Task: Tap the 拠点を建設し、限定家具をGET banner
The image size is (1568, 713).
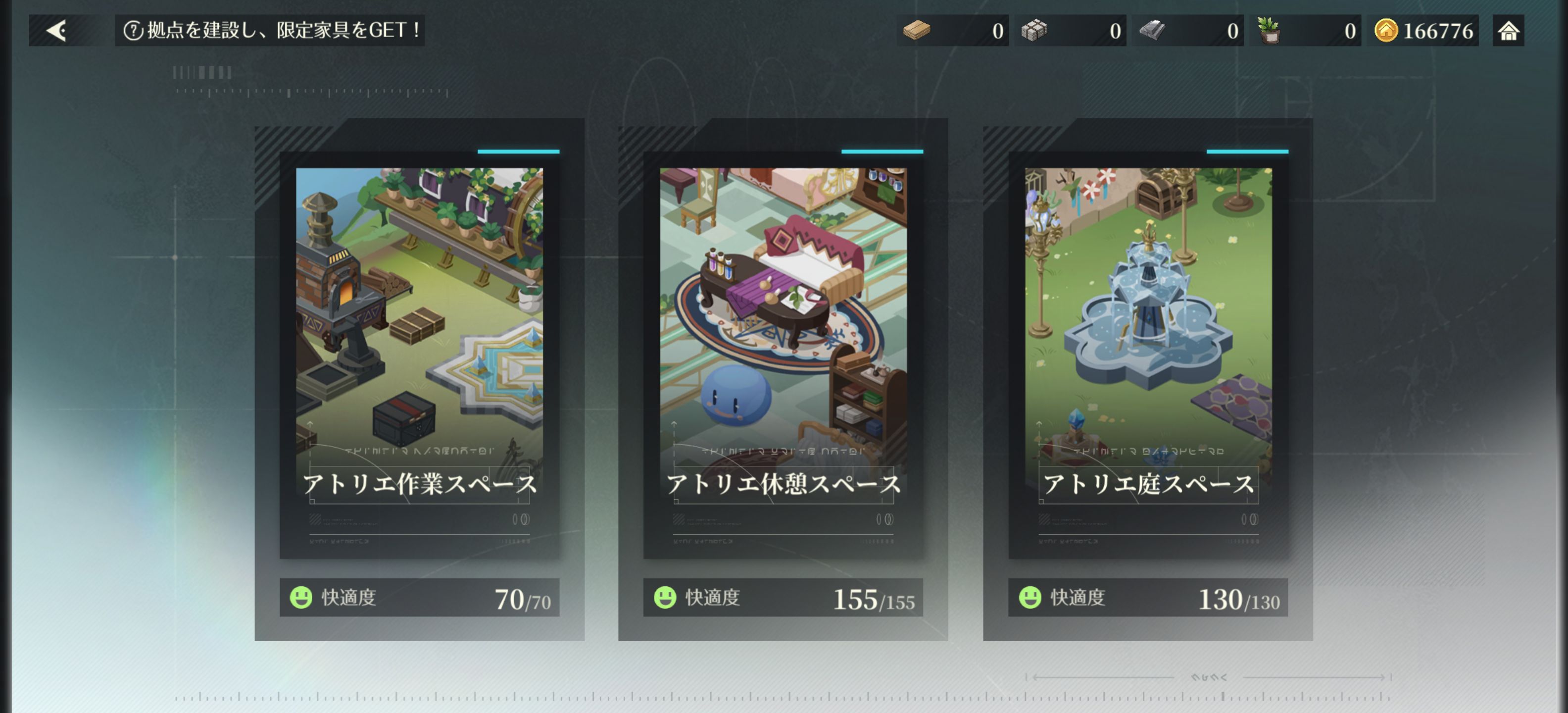Action: click(x=270, y=30)
